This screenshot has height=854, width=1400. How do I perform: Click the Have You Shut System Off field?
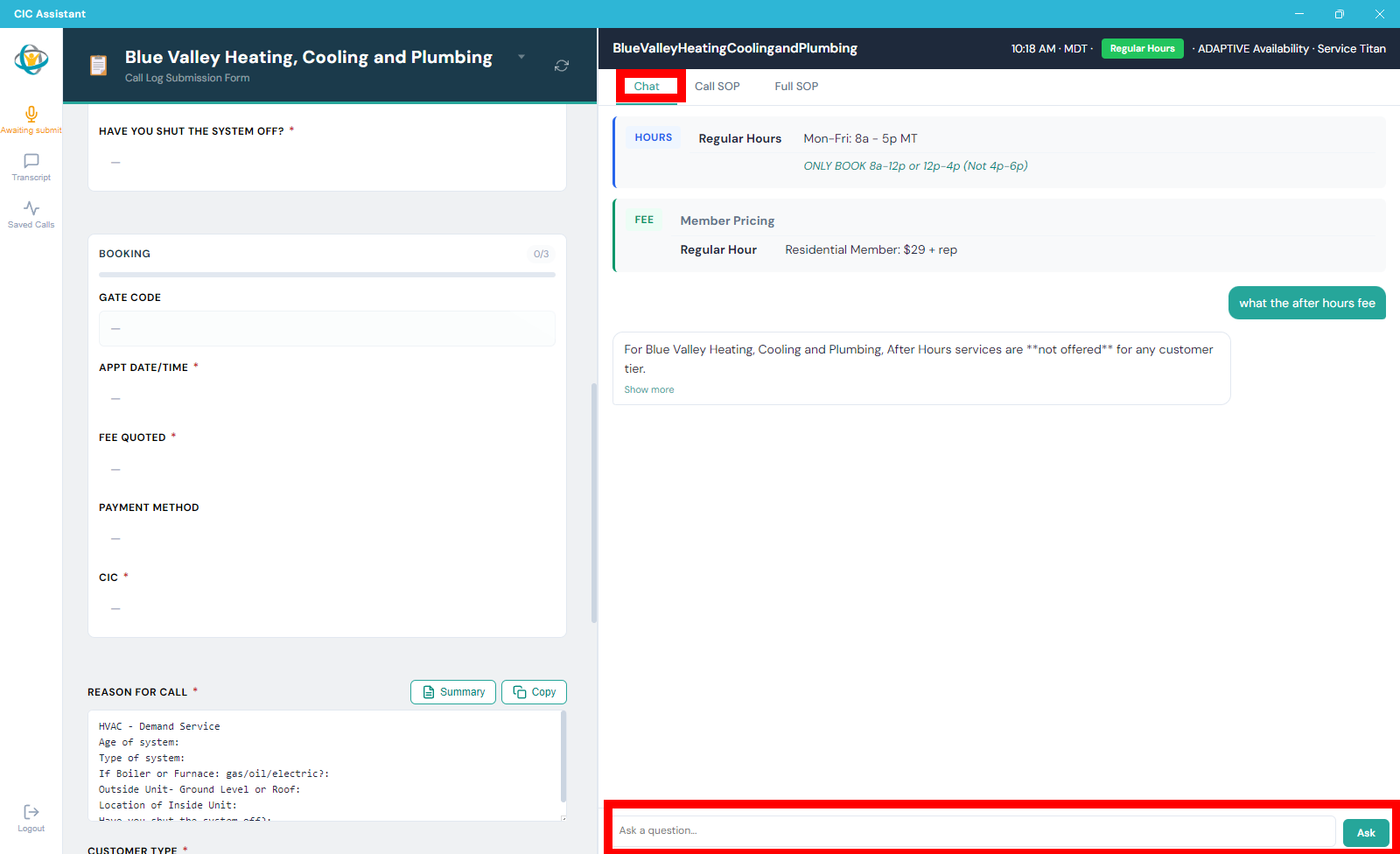pos(327,162)
